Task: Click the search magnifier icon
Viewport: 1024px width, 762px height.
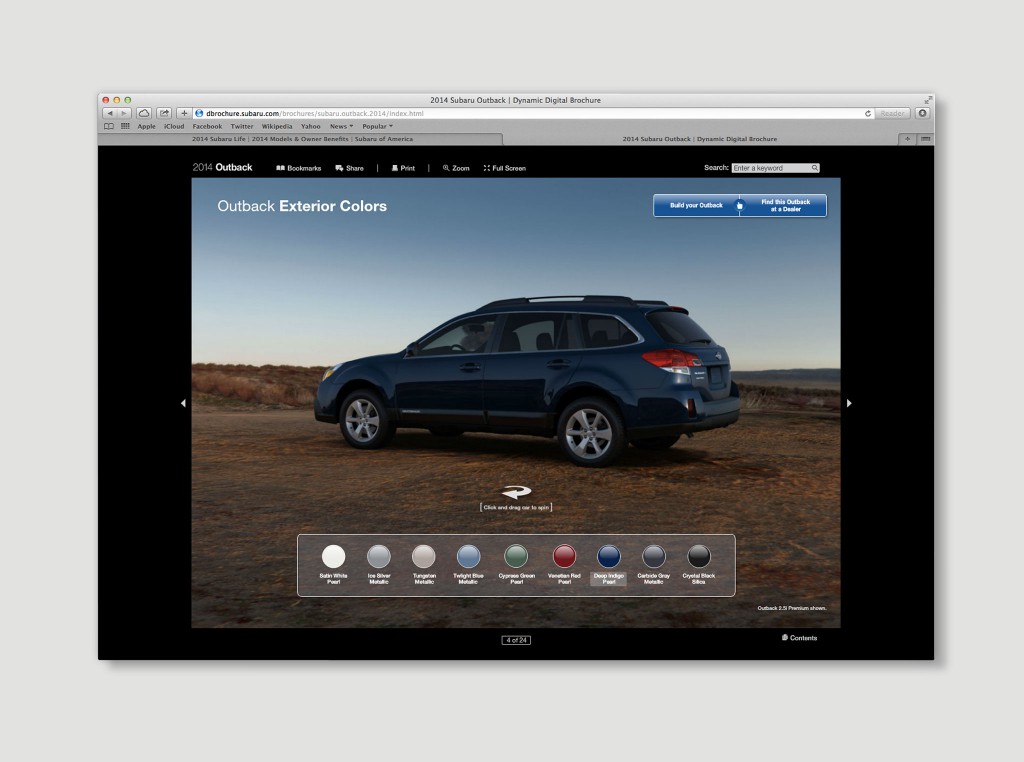Action: (x=815, y=168)
